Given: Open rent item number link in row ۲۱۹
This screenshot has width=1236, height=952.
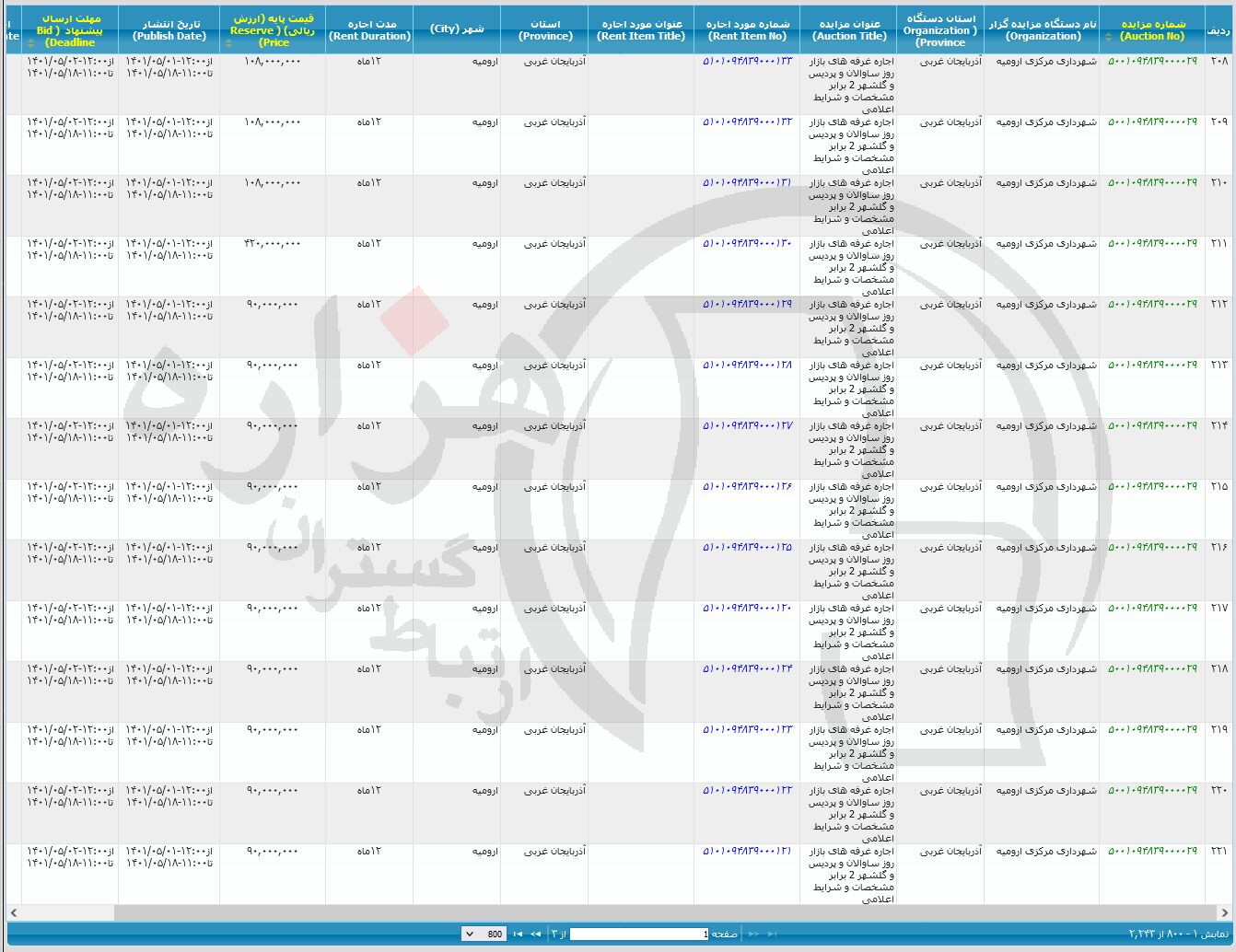Looking at the screenshot, I should click(x=747, y=729).
